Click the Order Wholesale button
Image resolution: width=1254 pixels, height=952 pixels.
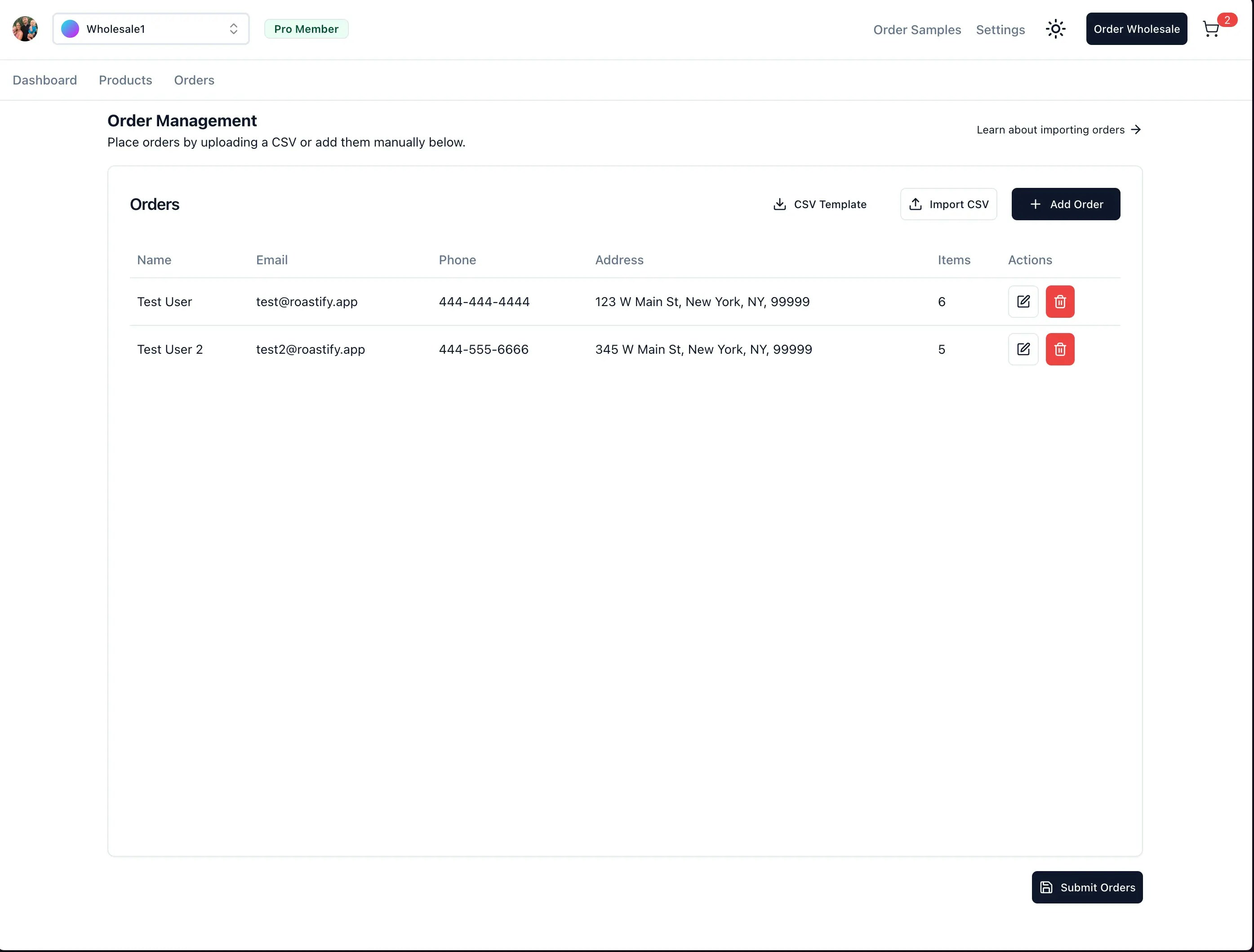1136,28
